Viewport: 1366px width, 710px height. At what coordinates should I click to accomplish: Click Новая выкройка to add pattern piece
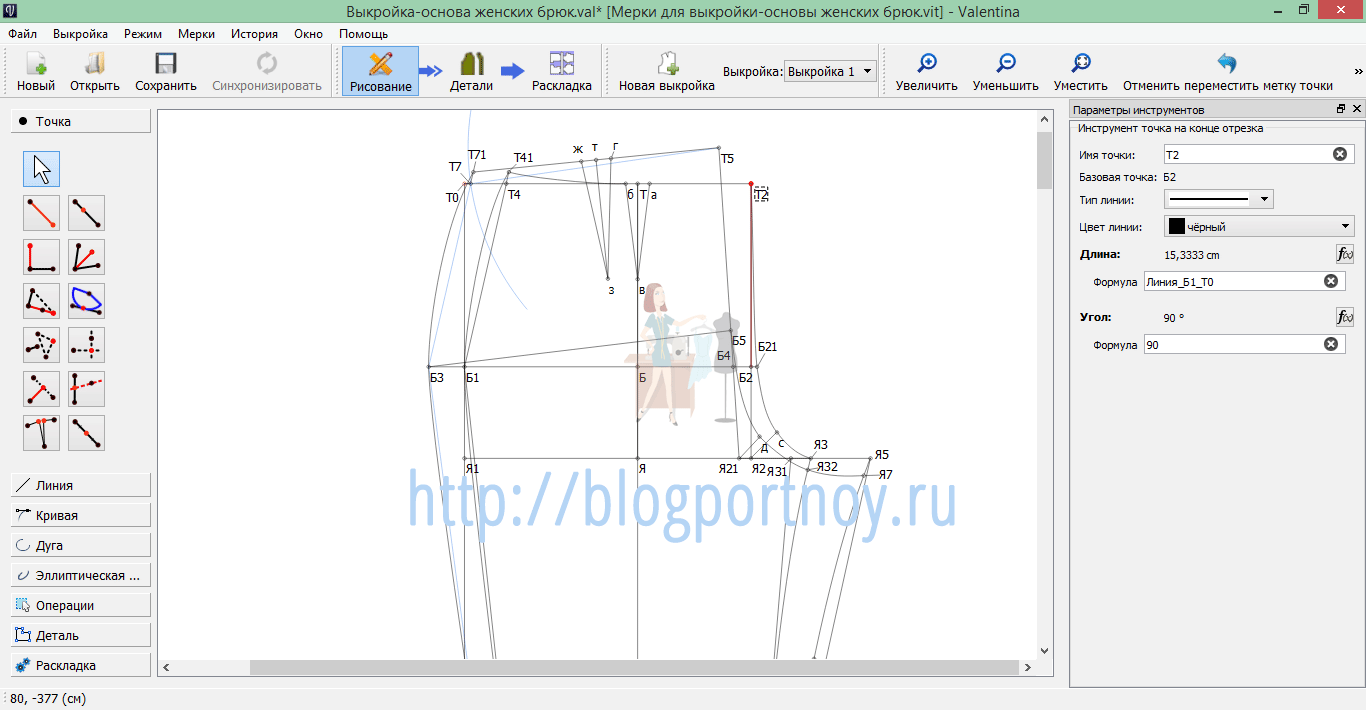pos(667,72)
